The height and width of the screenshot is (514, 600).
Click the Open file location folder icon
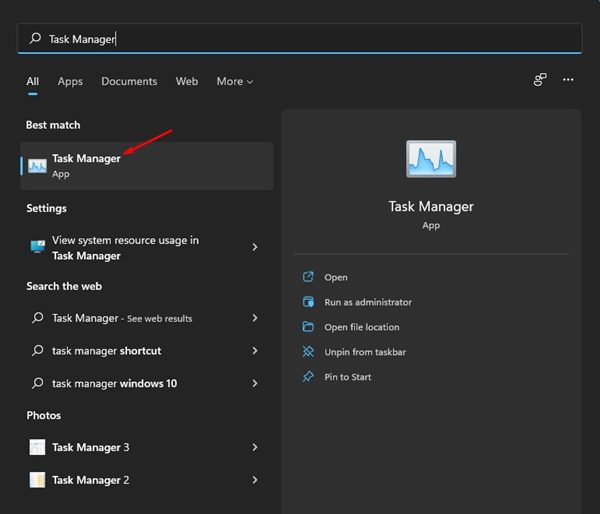(x=307, y=327)
